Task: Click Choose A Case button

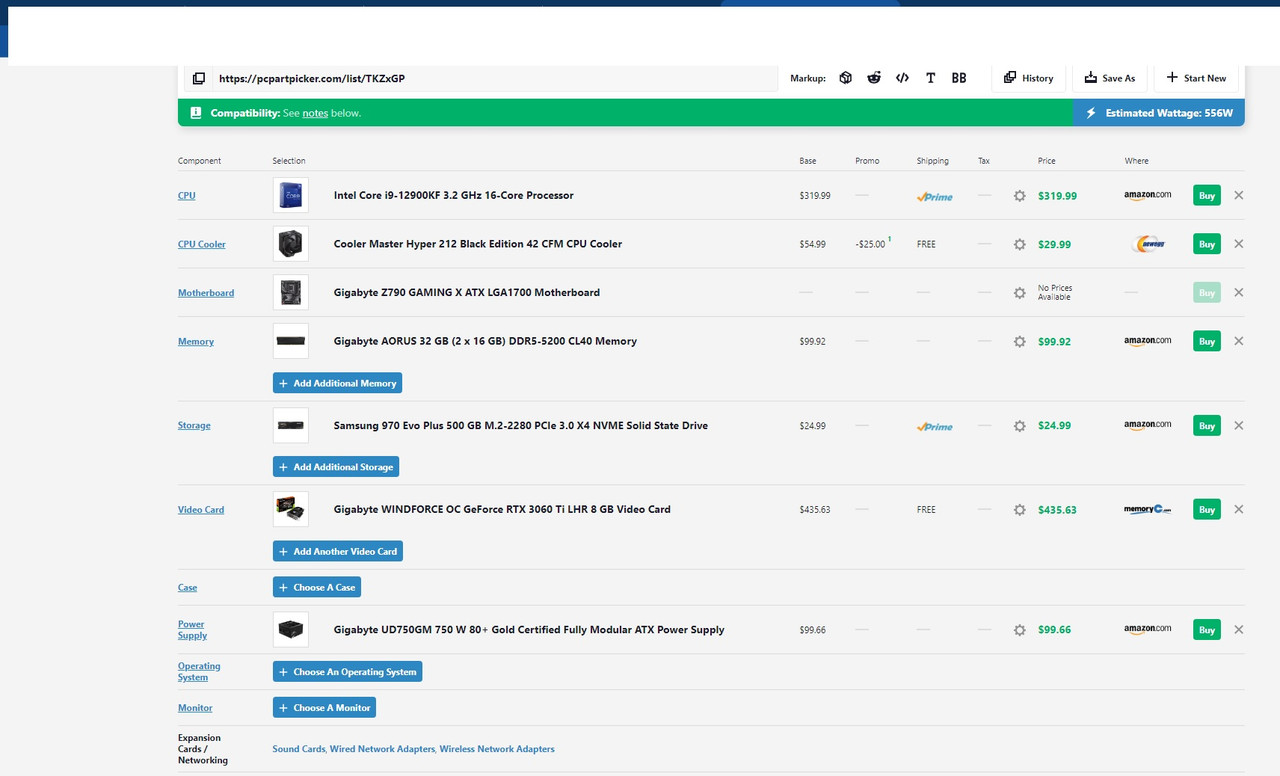Action: (x=317, y=587)
